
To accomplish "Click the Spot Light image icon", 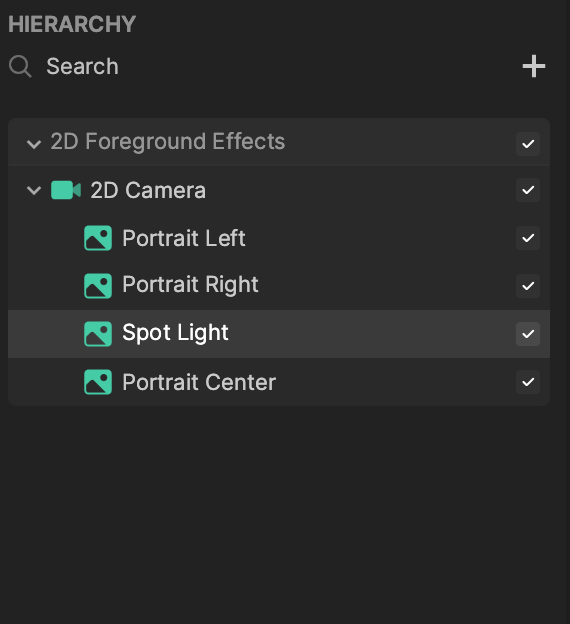I will tap(98, 334).
